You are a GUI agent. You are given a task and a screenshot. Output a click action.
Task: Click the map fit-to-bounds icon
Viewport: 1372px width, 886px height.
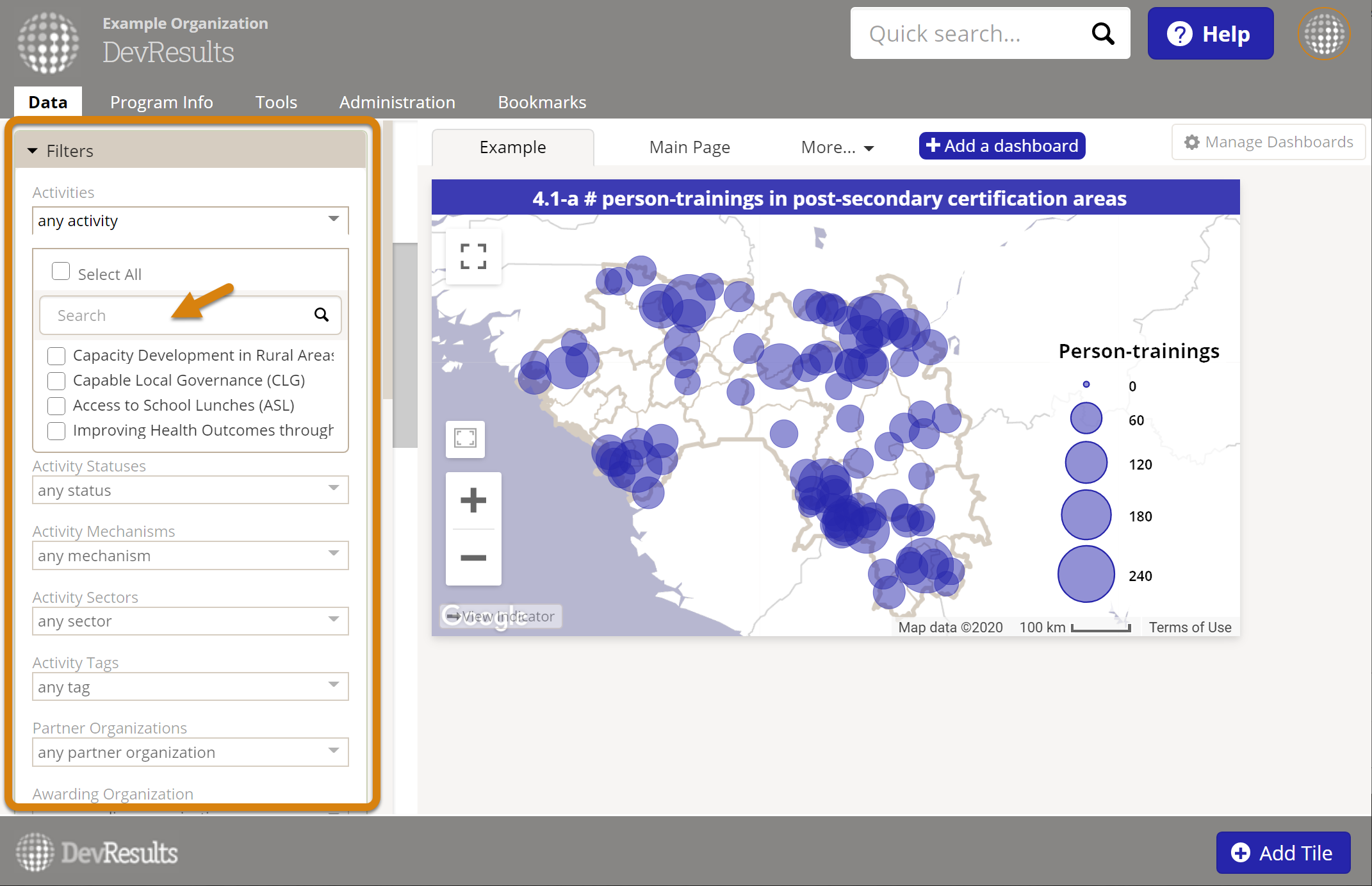[x=465, y=439]
